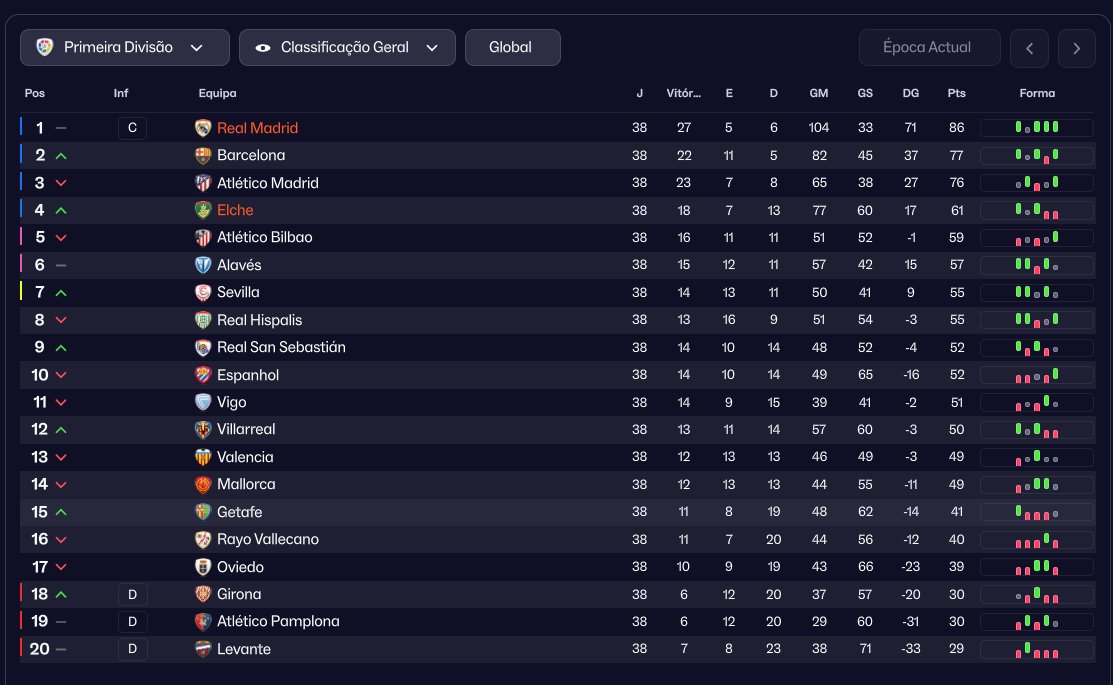Viewport: 1113px width, 685px height.
Task: Click the Girona club crest icon
Action: (x=203, y=594)
